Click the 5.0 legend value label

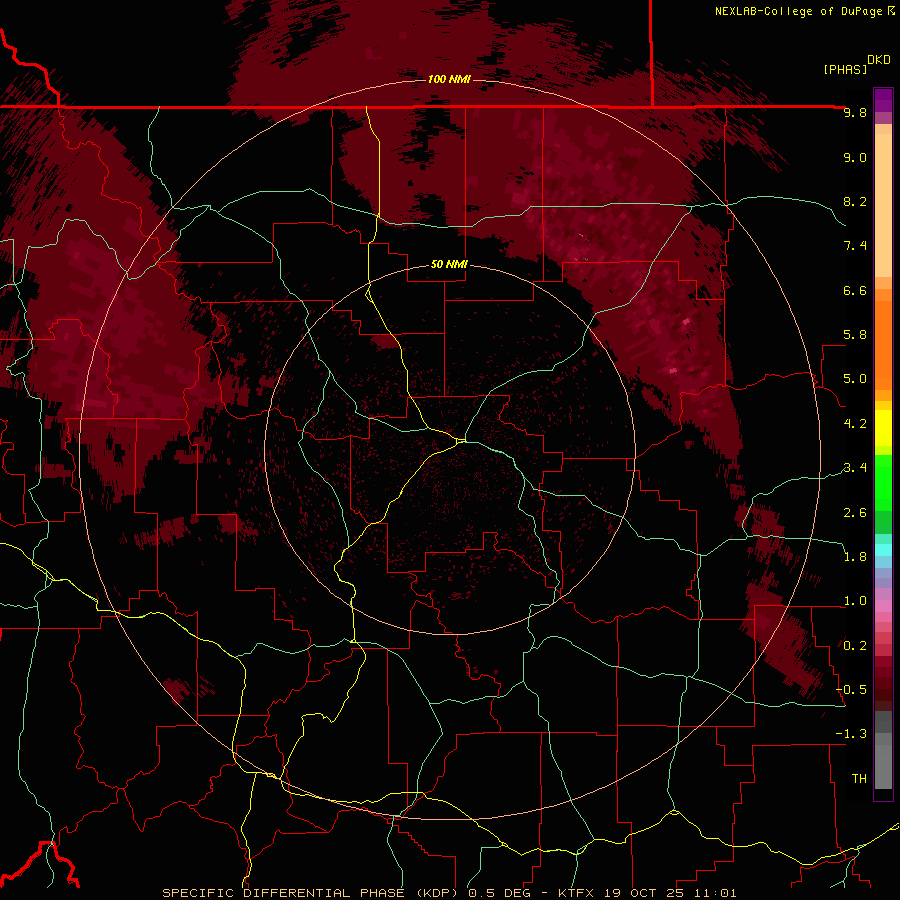tap(855, 379)
